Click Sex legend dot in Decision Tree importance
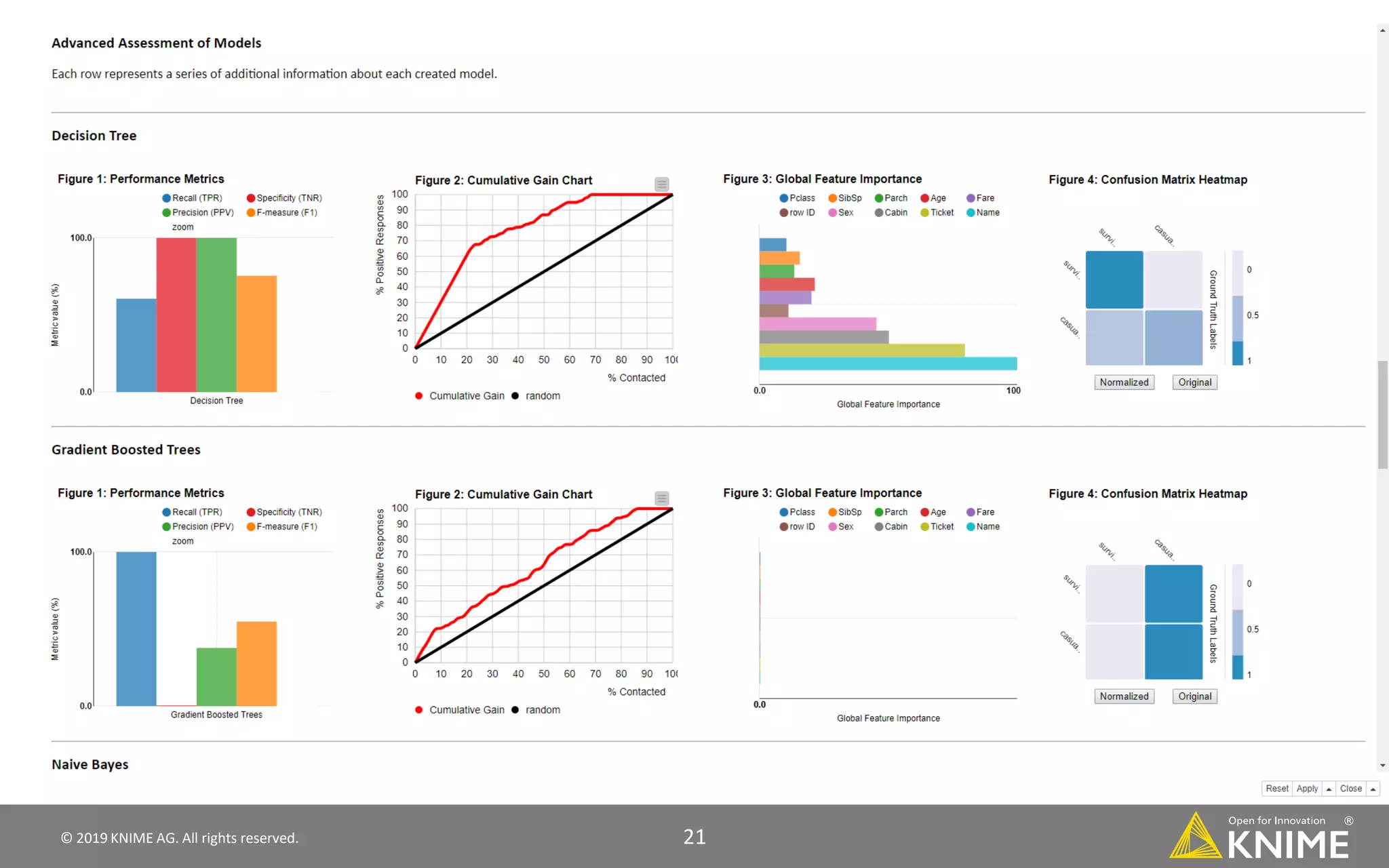 pos(832,212)
